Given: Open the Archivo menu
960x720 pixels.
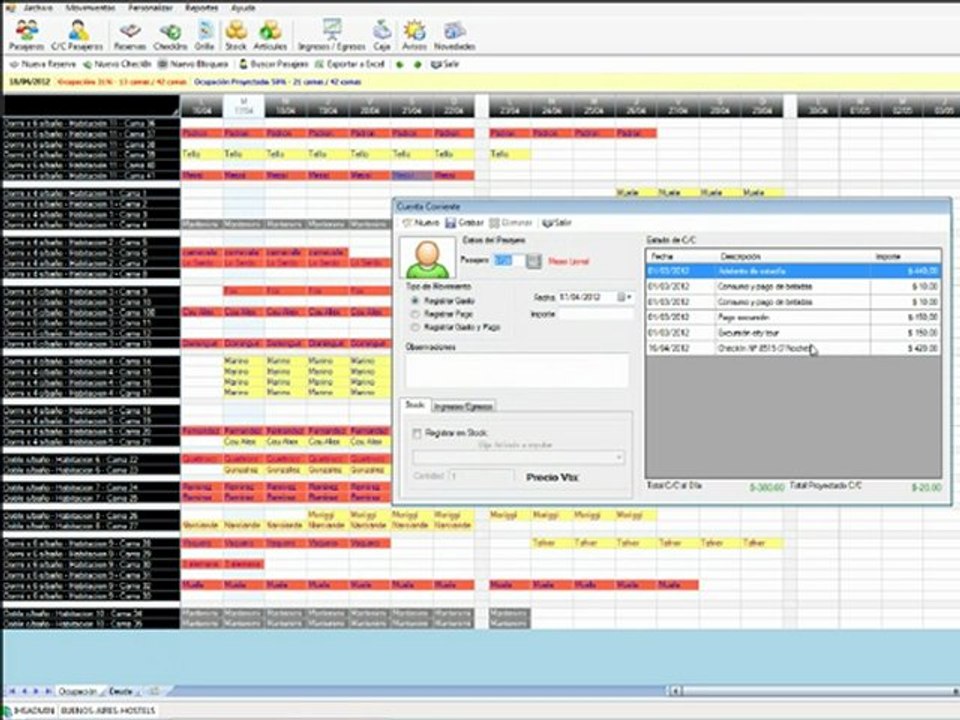Looking at the screenshot, I should point(37,8).
